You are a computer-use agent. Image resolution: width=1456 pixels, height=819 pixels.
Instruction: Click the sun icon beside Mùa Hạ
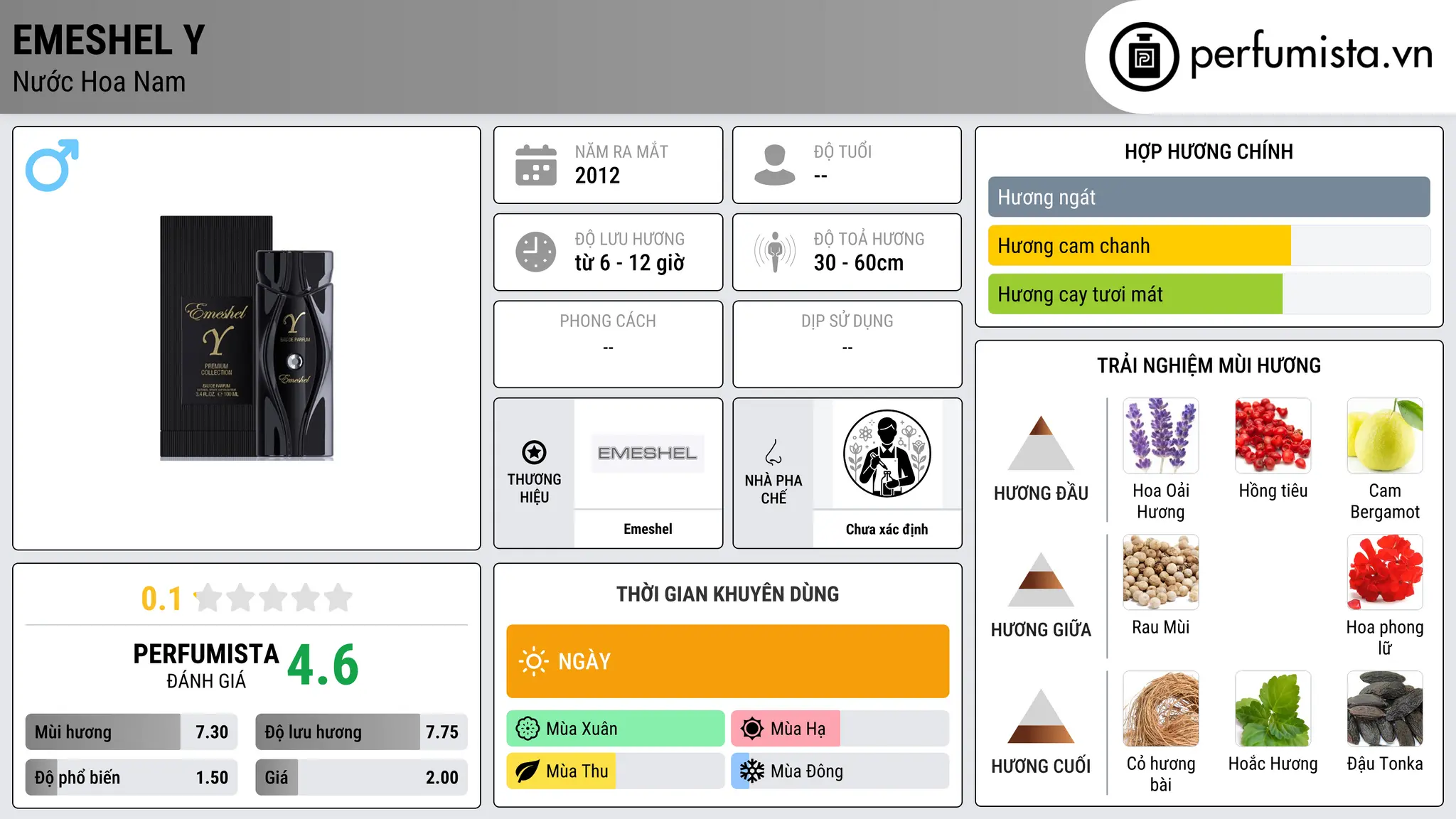coord(752,729)
